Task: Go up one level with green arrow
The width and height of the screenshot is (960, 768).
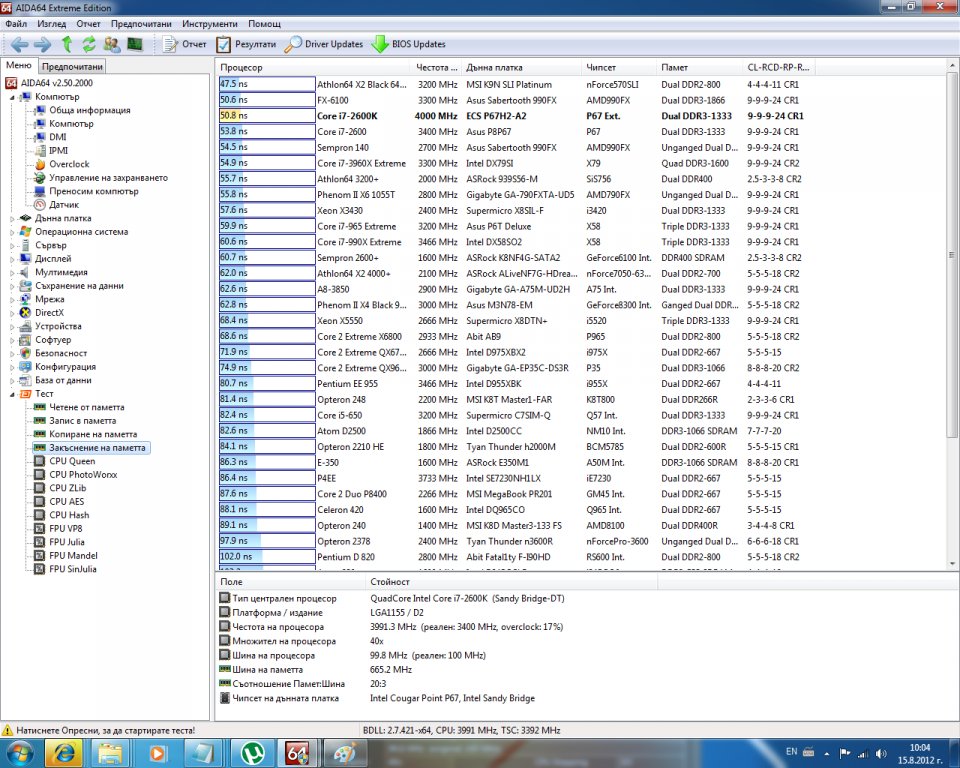Action: pos(67,44)
